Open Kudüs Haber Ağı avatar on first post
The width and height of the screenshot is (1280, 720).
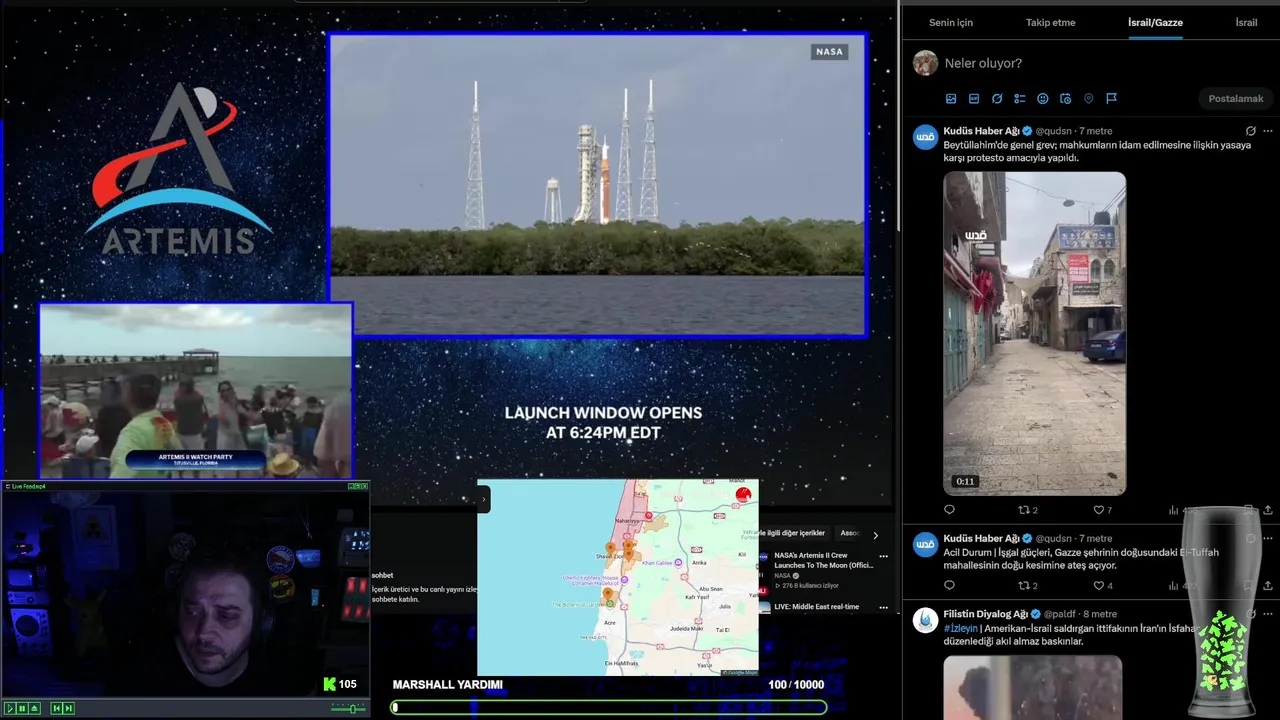(925, 137)
